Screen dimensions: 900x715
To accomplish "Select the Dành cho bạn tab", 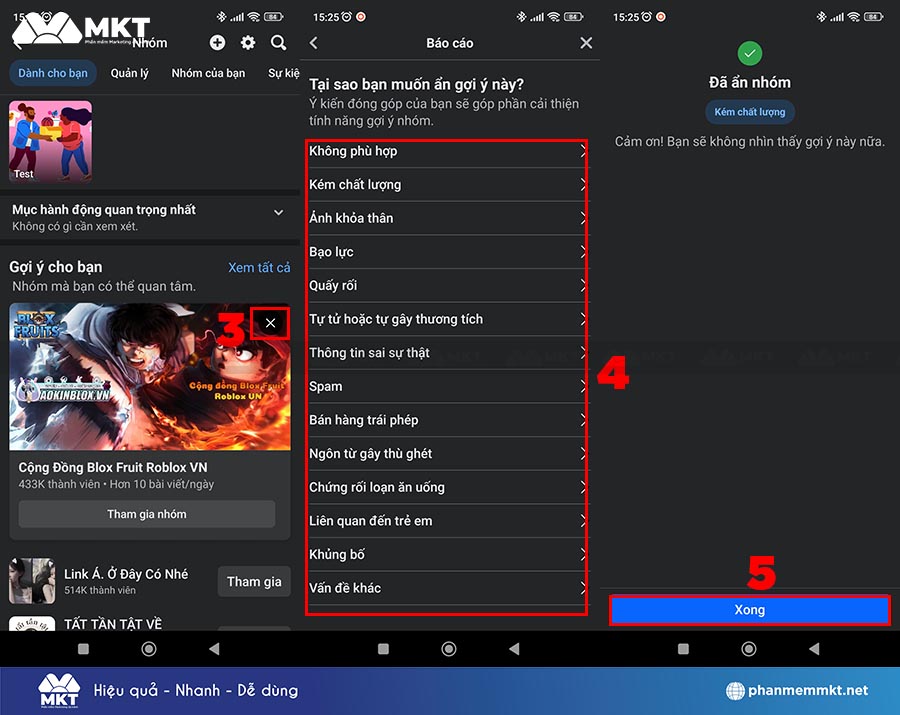I will coord(53,73).
